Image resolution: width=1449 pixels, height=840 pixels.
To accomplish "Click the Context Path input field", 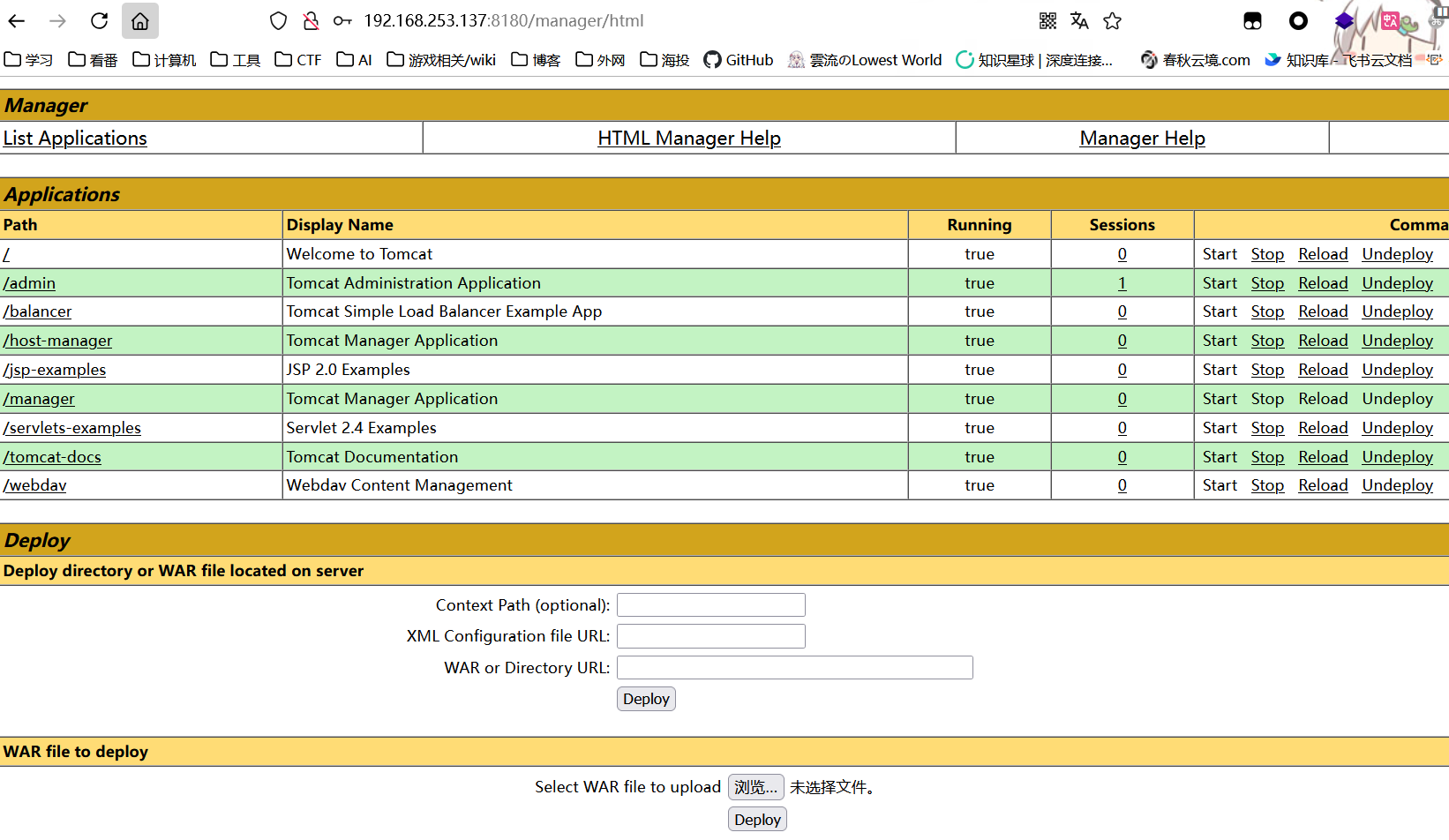I will coord(711,605).
